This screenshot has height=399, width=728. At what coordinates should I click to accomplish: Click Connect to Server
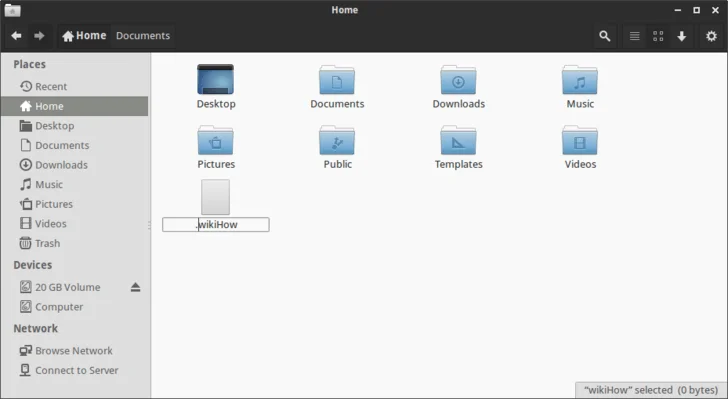click(74, 370)
